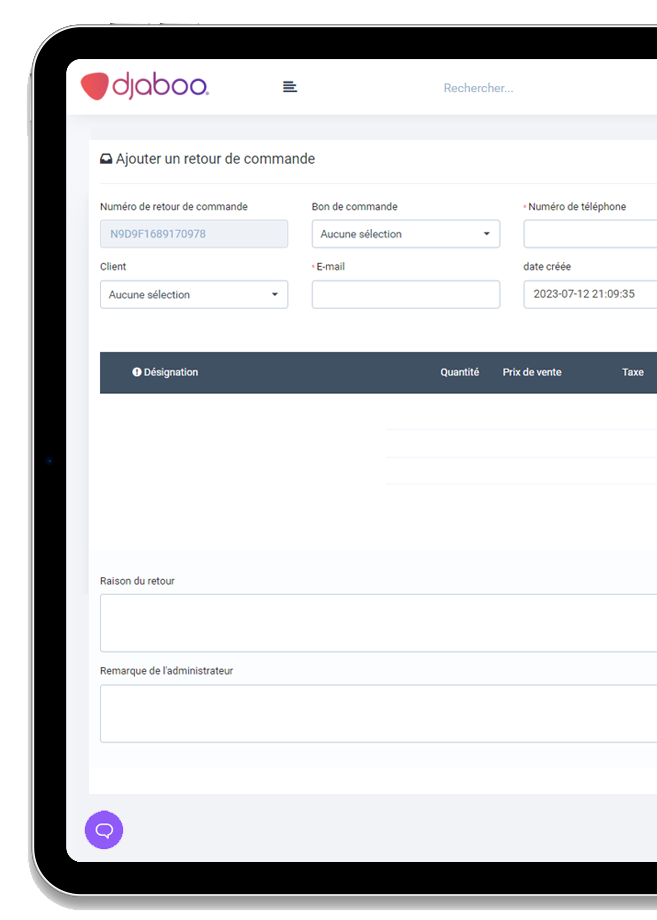Click the djaboo logo
Viewport: 657px width, 920px height.
point(144,86)
